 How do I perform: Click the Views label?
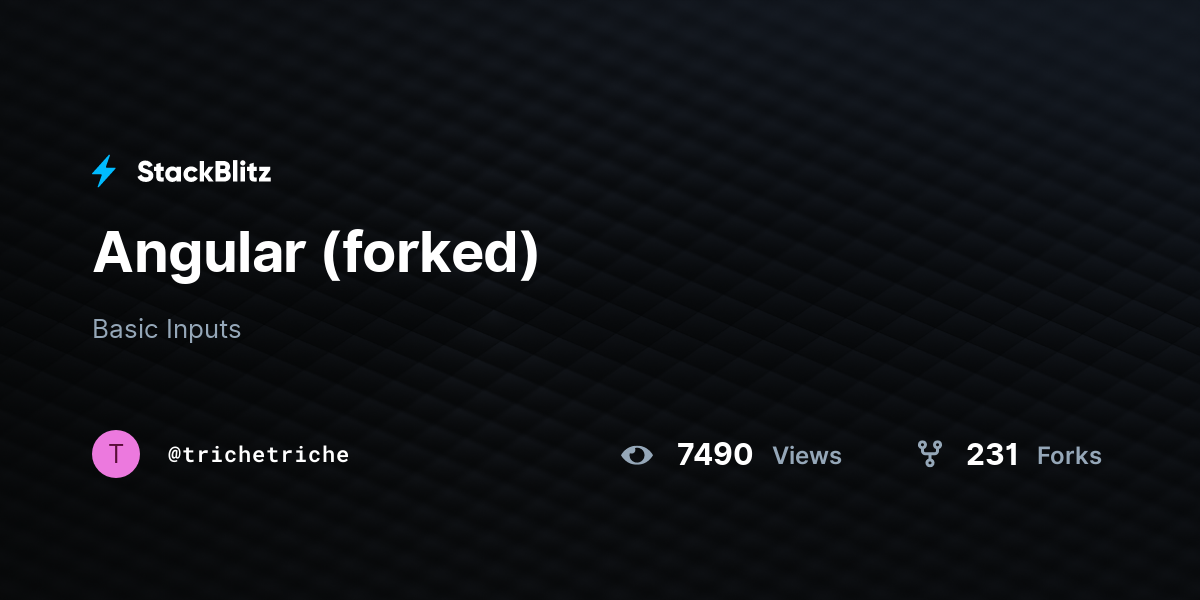(x=807, y=456)
